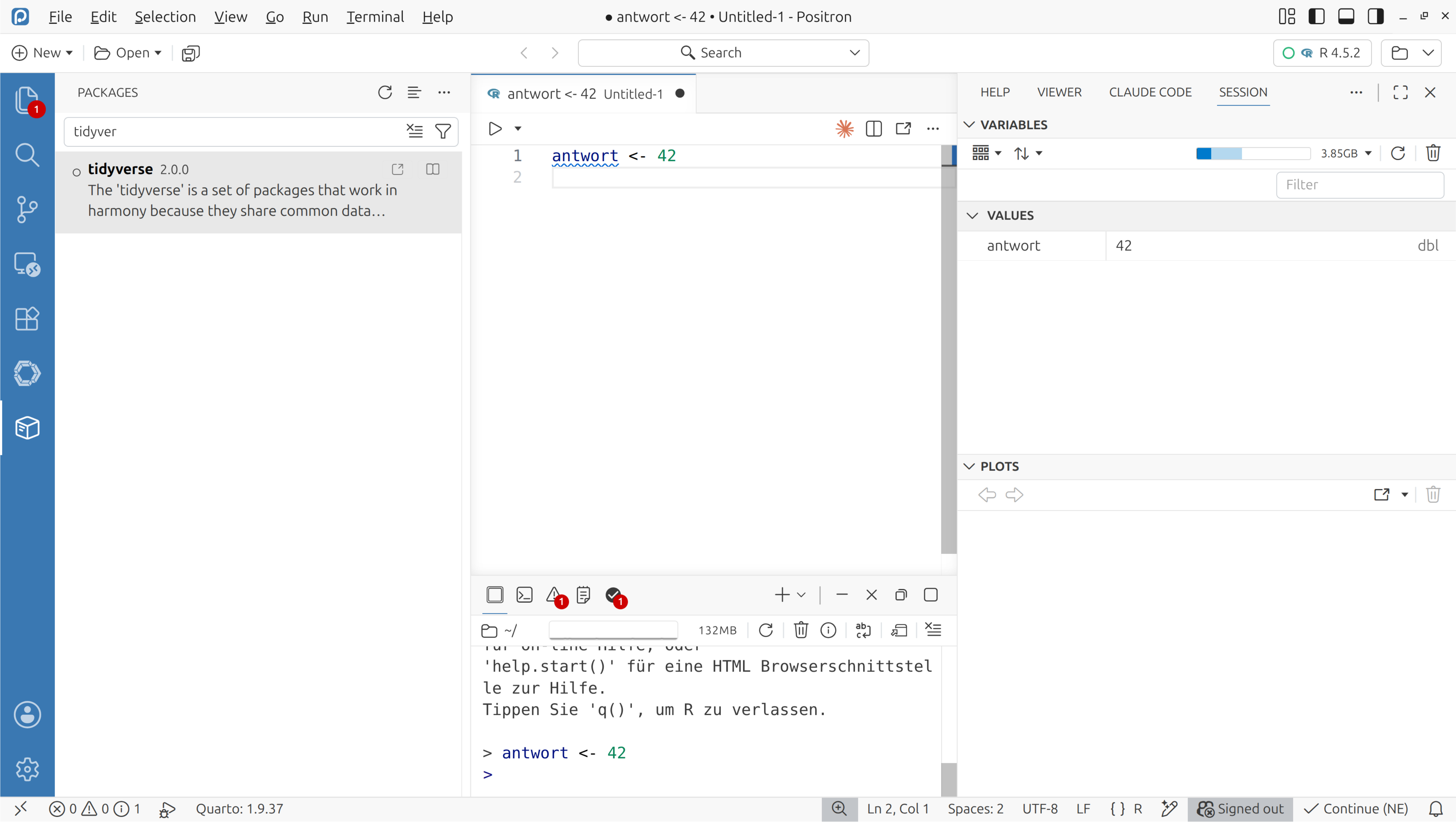The height and width of the screenshot is (822, 1456).
Task: Open the File menu
Action: click(x=60, y=16)
